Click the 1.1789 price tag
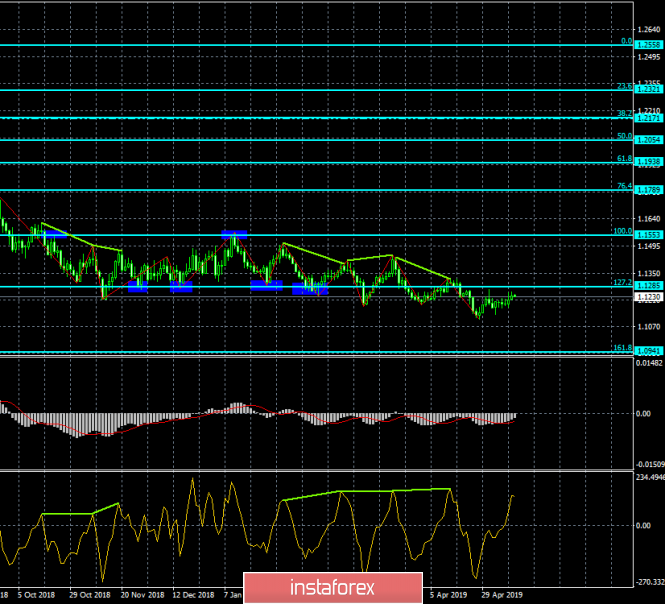Image resolution: width=665 pixels, height=604 pixels. click(x=649, y=190)
